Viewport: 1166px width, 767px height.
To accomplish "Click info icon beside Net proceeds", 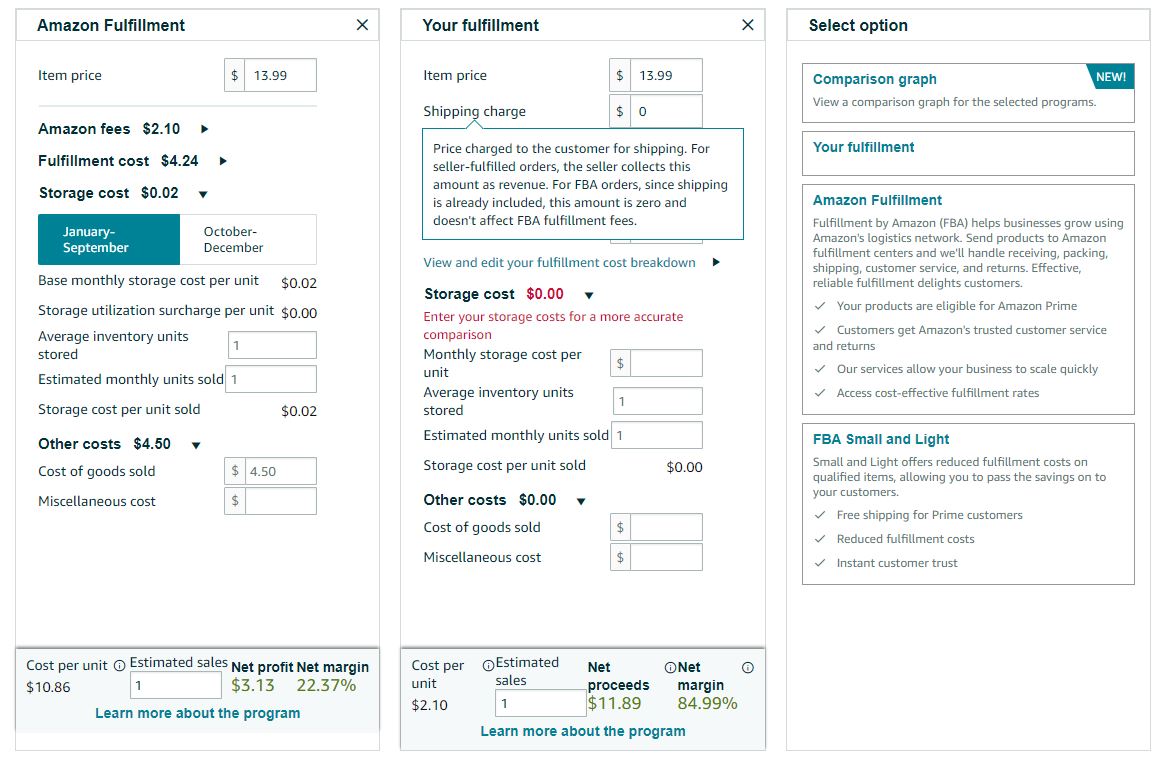I will tap(670, 667).
